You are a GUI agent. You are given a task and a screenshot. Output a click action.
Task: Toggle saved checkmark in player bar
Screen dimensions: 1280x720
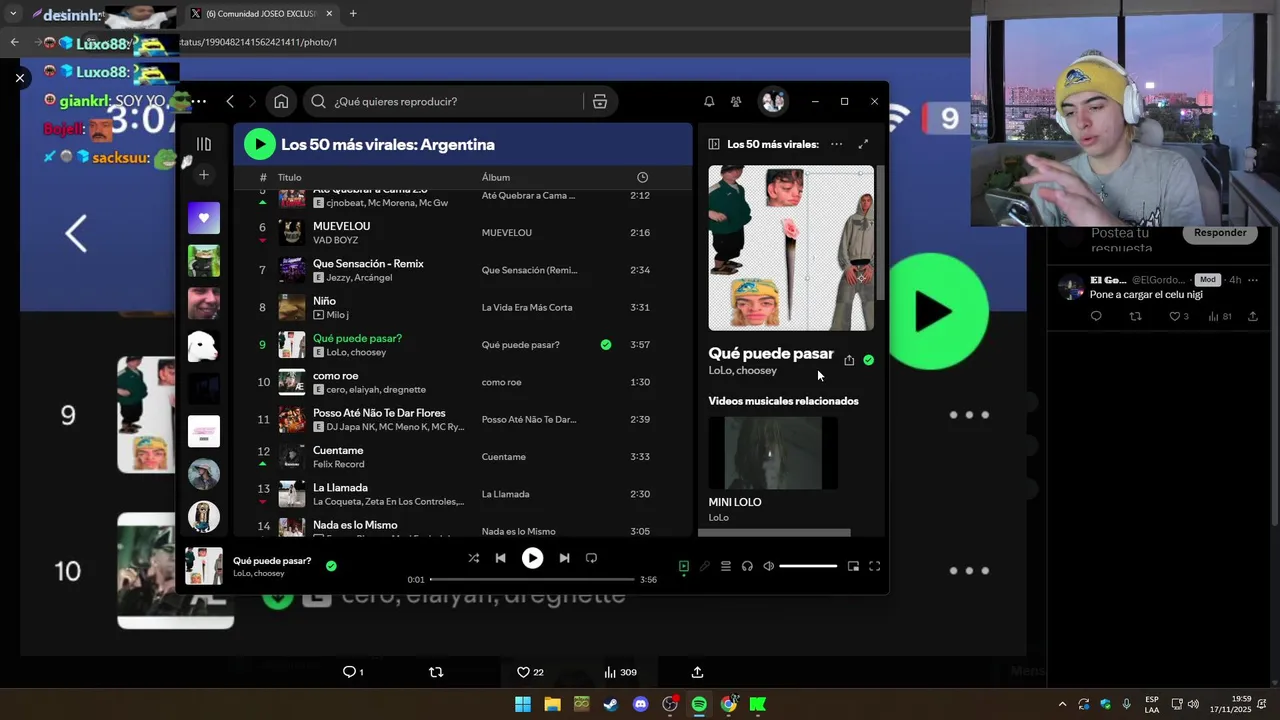(331, 566)
